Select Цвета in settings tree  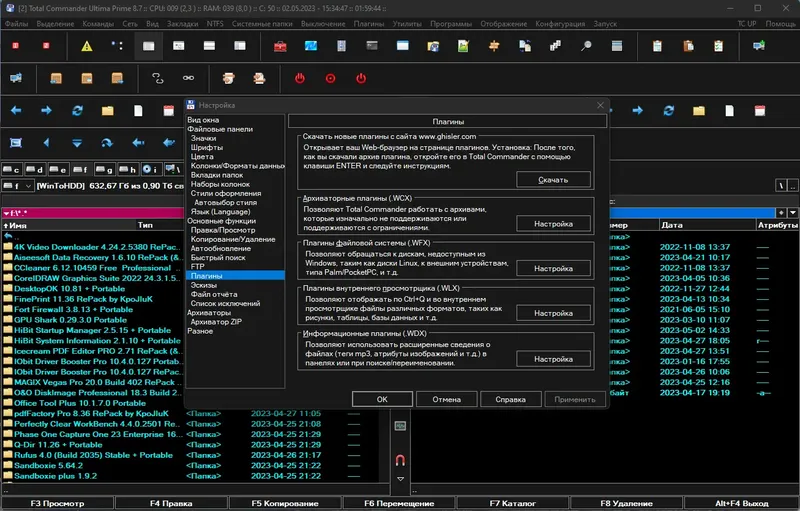(202, 157)
